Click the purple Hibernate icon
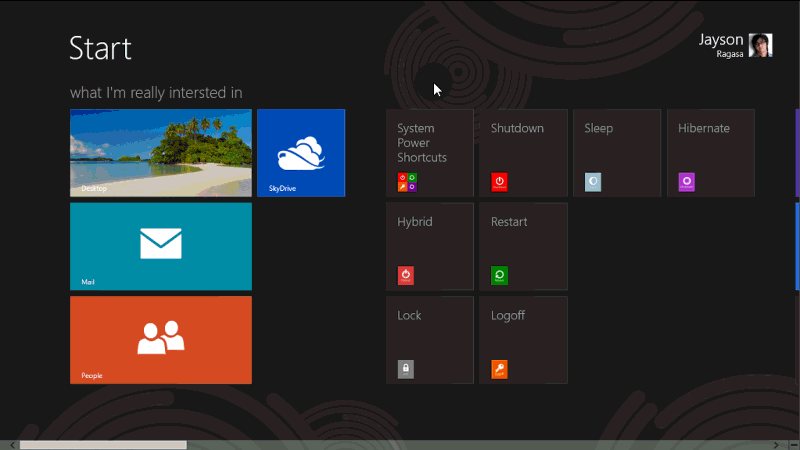This screenshot has width=800, height=450. [687, 182]
